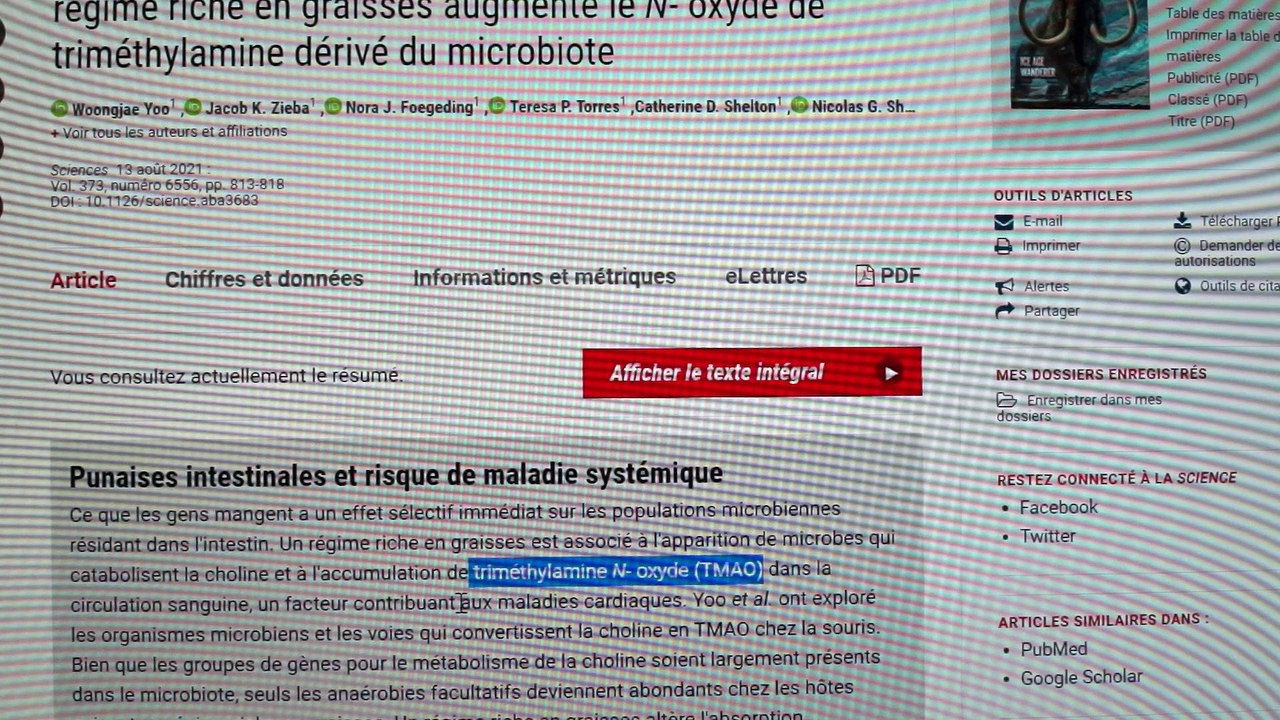Open author Catherine D. Shelton link

pos(705,106)
